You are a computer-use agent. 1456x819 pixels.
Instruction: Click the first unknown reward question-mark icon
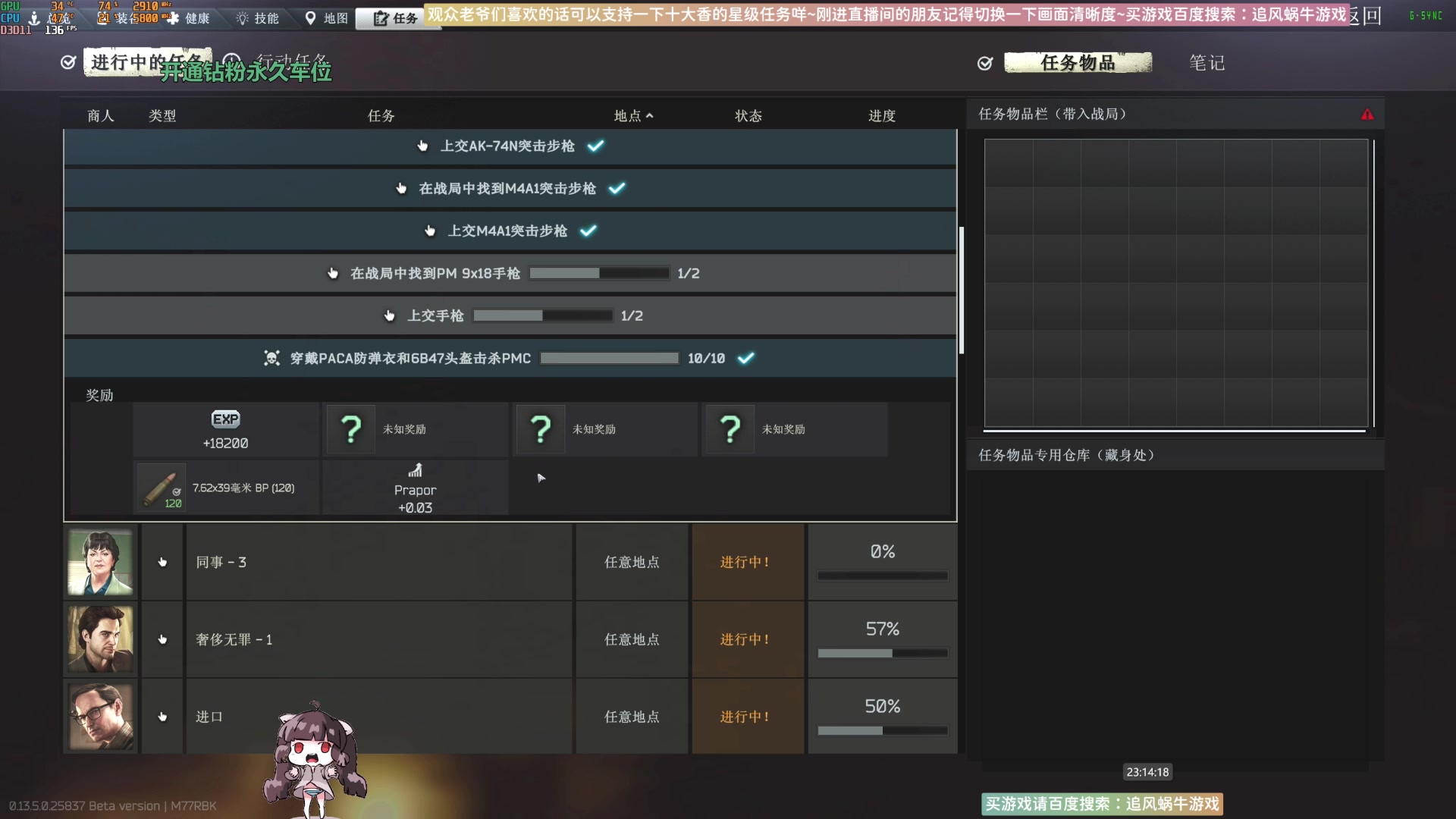click(x=350, y=429)
